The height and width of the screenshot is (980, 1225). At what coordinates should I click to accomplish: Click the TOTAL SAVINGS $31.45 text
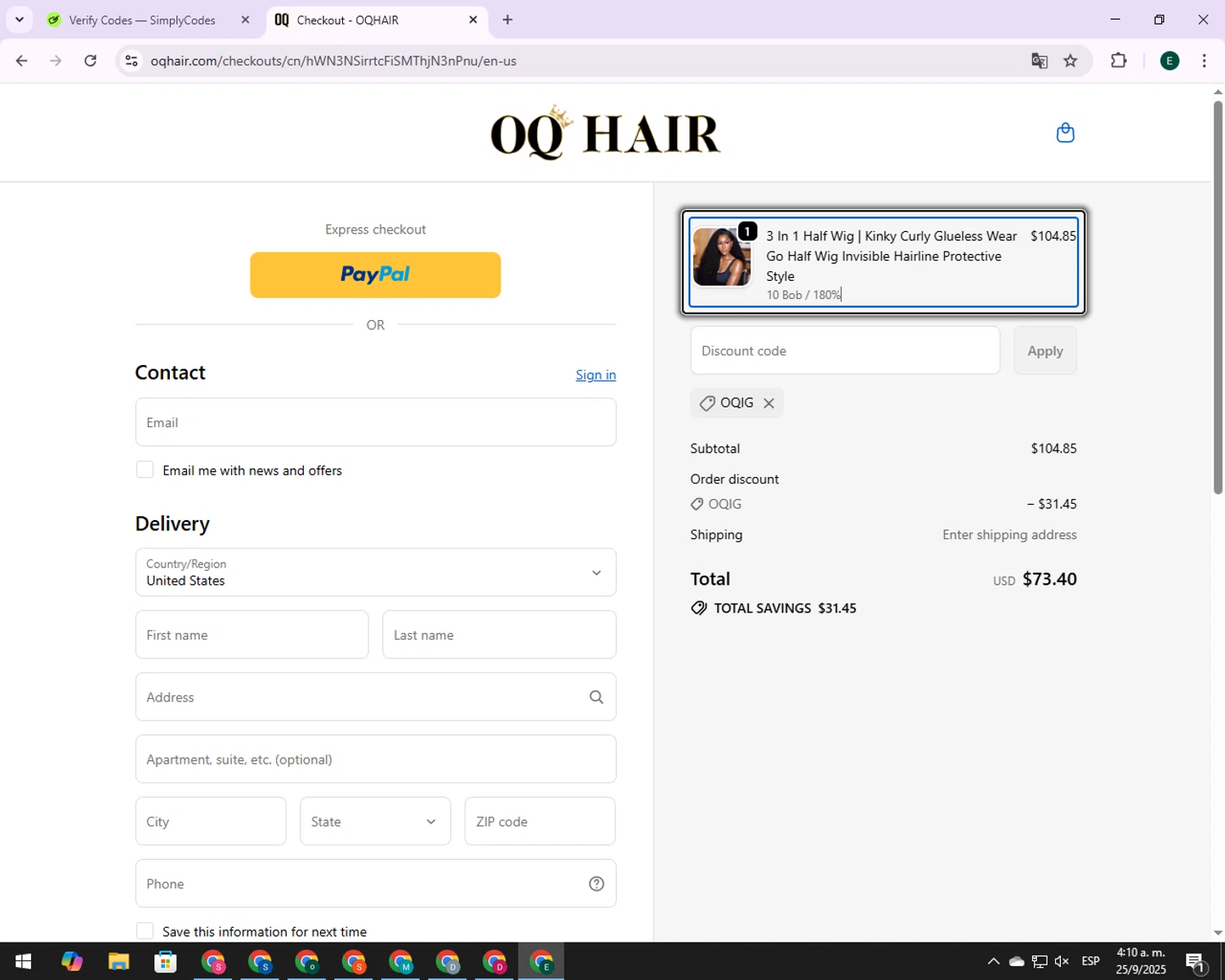point(785,608)
